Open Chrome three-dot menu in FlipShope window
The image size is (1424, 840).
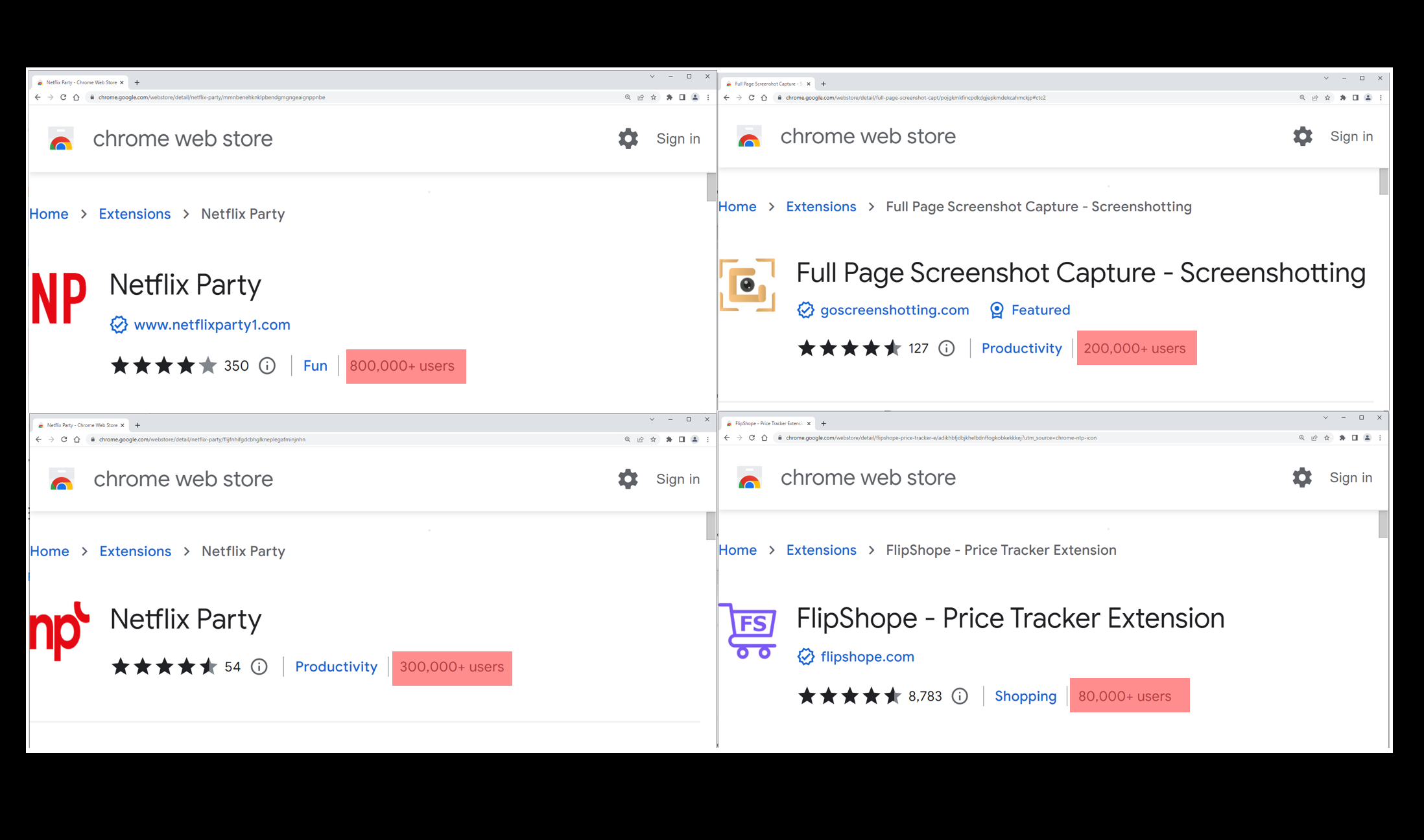pyautogui.click(x=1380, y=438)
